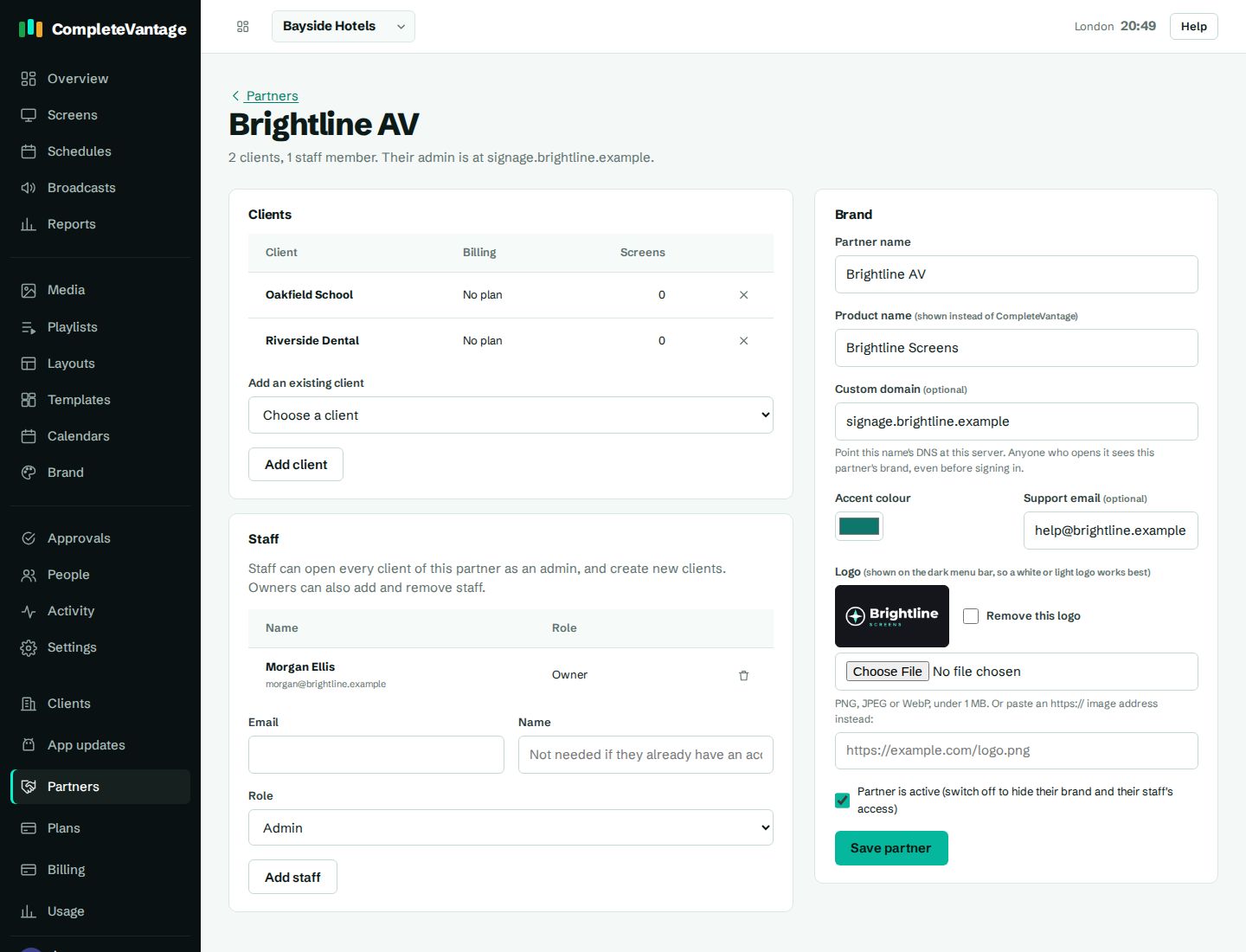This screenshot has height=952, width=1246.
Task: Click the Activity pulse icon
Action: point(29,611)
